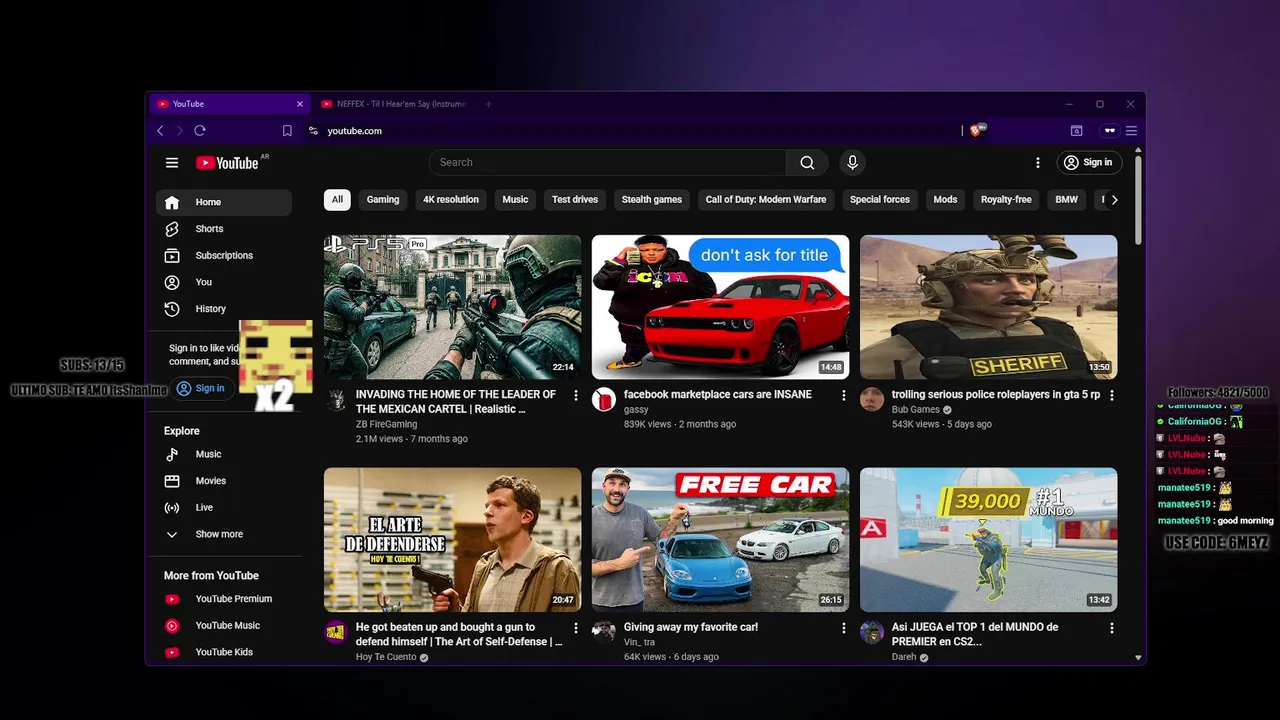Click the search magnifier button
The width and height of the screenshot is (1280, 720).
coord(807,162)
